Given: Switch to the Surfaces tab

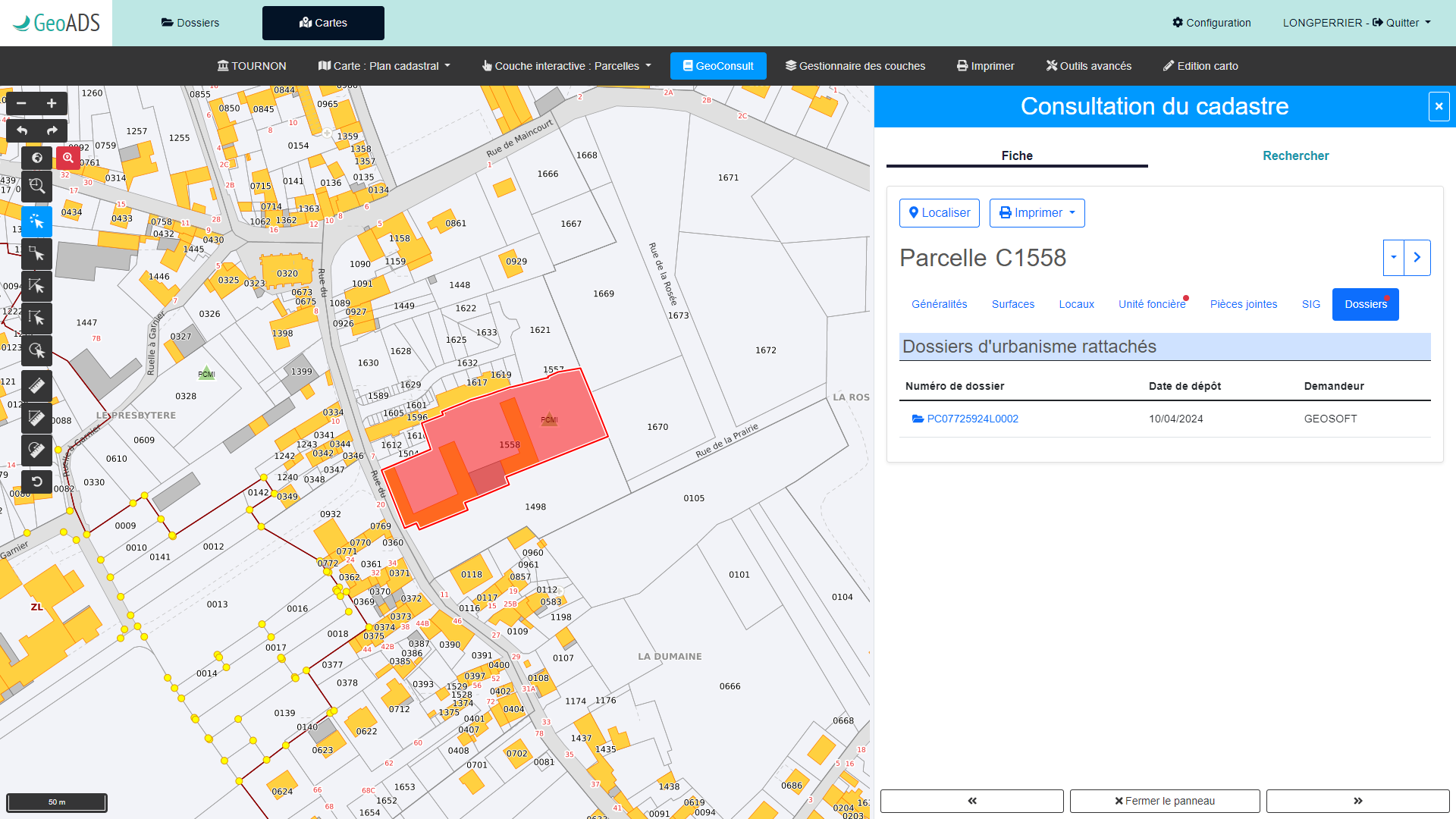Looking at the screenshot, I should tap(1012, 304).
